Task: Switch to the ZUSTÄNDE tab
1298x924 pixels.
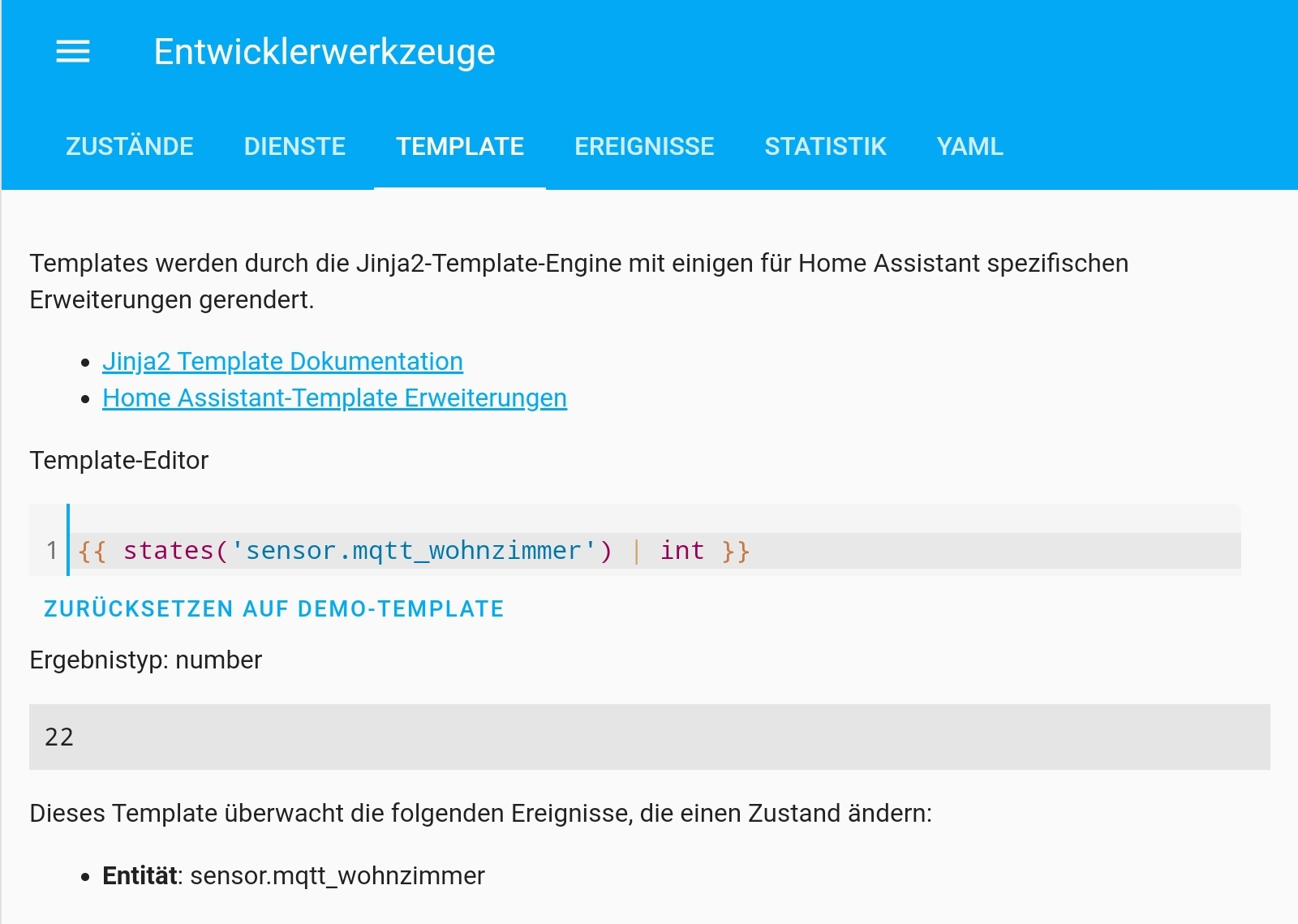Action: click(x=128, y=147)
